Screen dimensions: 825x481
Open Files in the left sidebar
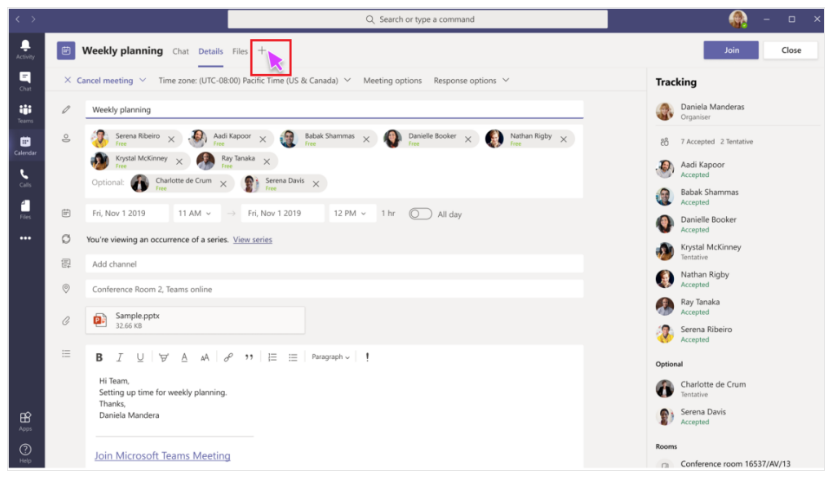point(25,209)
